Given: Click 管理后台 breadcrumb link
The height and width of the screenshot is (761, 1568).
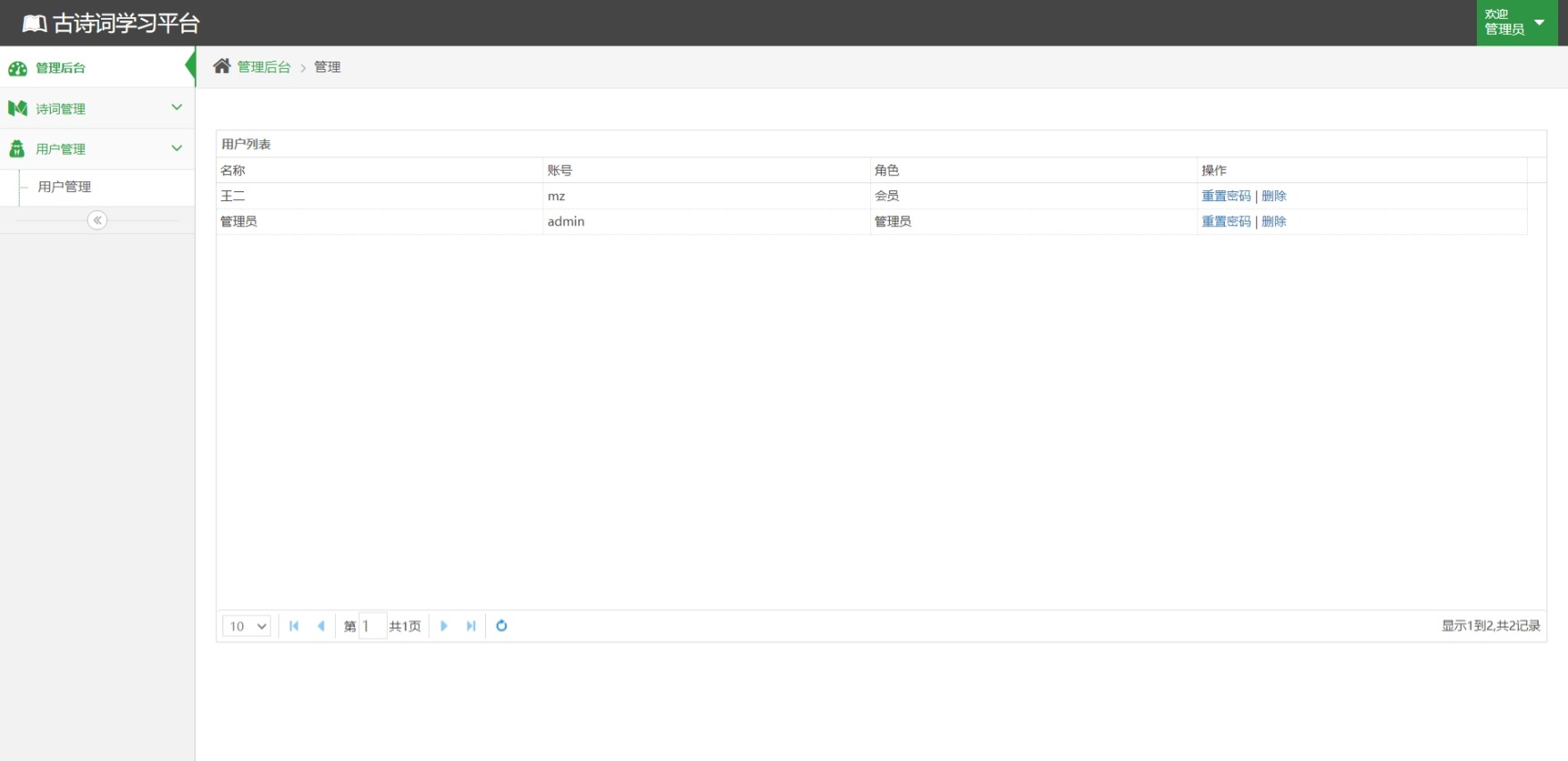Looking at the screenshot, I should (264, 67).
